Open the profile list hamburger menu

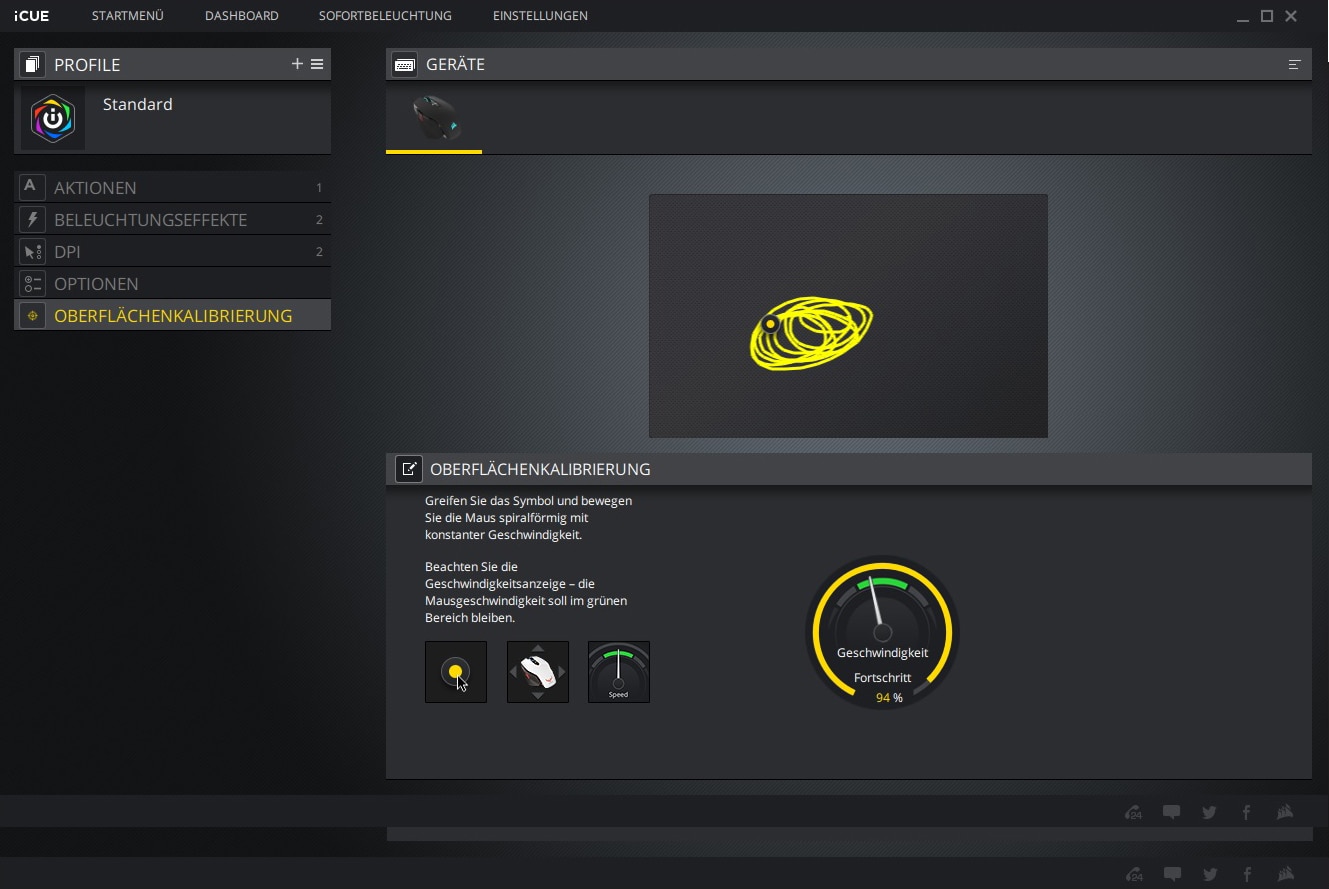(x=317, y=64)
